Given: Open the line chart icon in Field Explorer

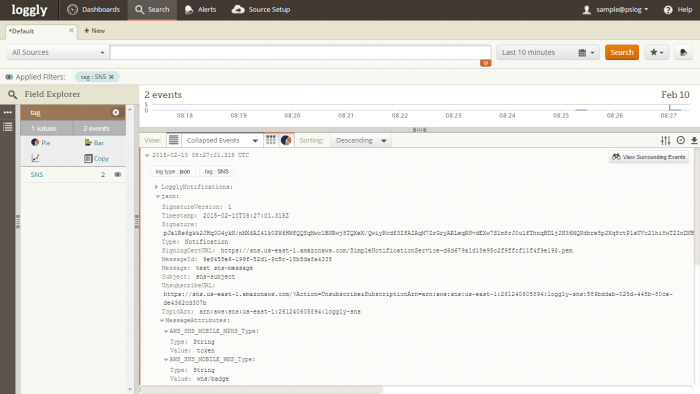Looking at the screenshot, I should 36,158.
